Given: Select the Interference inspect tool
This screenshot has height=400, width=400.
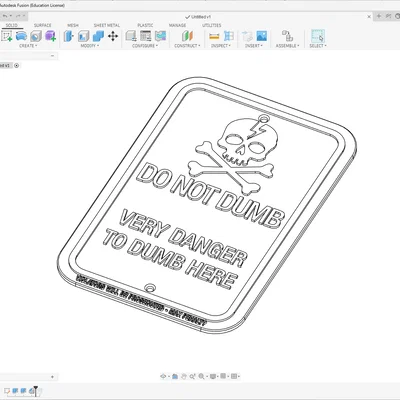Looking at the screenshot, I should 229,36.
